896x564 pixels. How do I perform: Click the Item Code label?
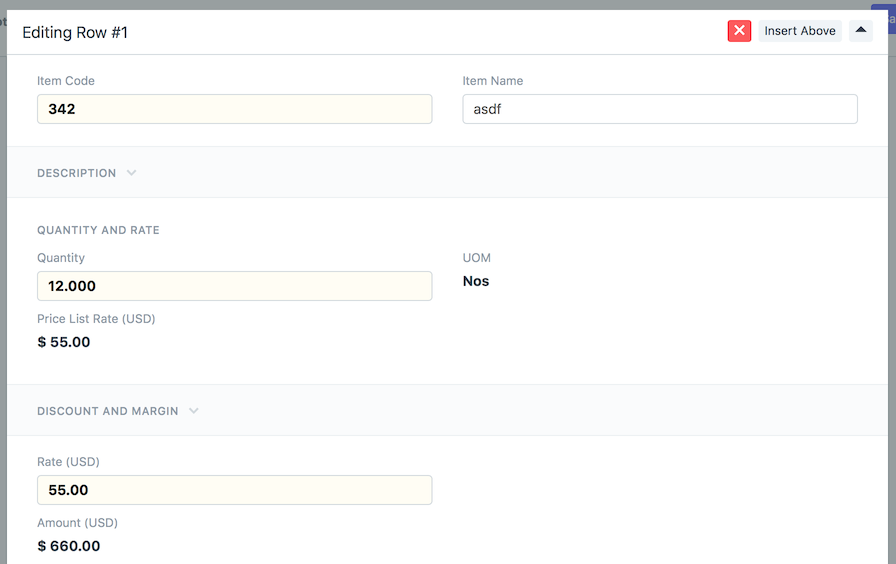pyautogui.click(x=66, y=81)
